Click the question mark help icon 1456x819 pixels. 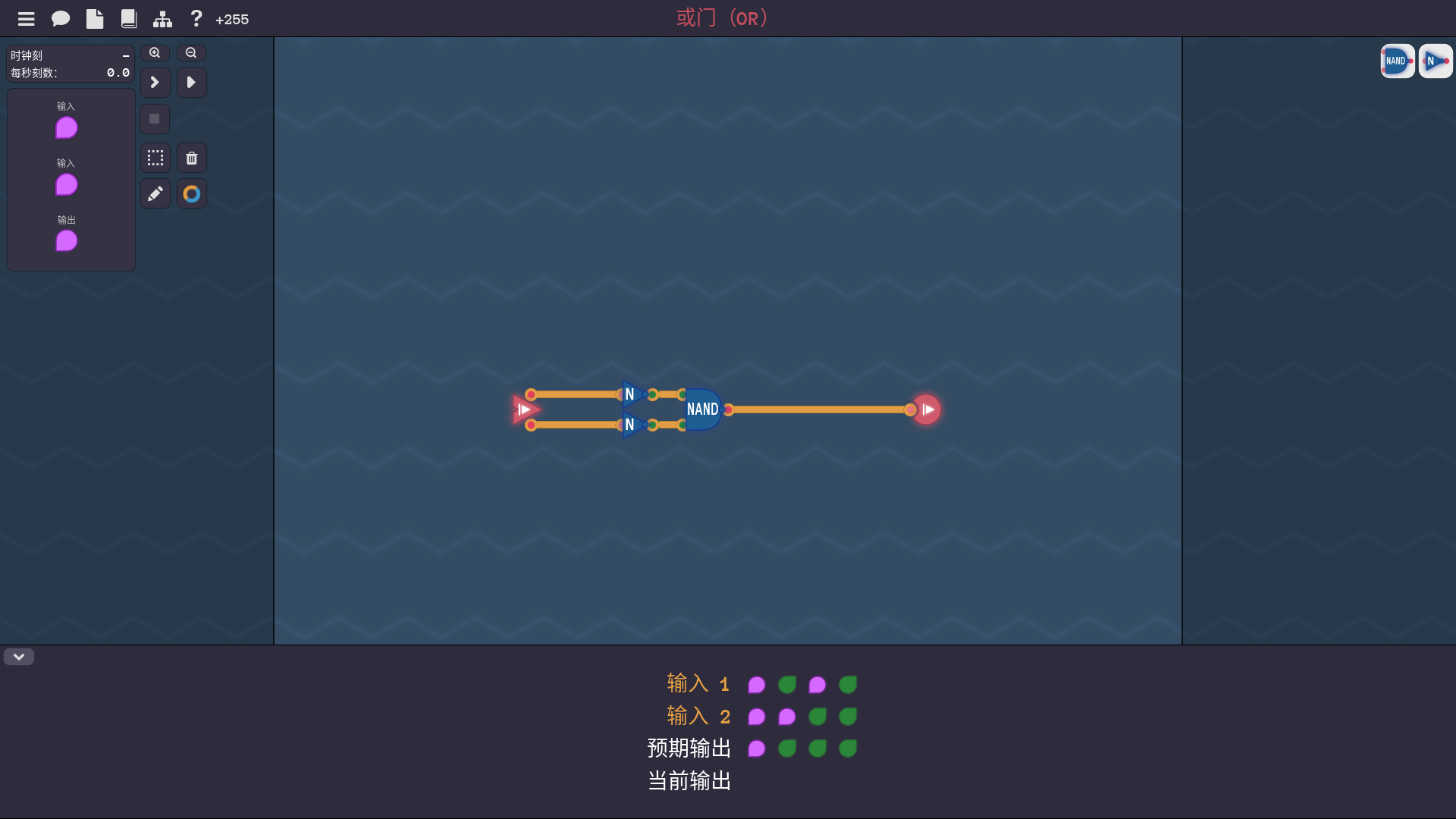[x=196, y=18]
